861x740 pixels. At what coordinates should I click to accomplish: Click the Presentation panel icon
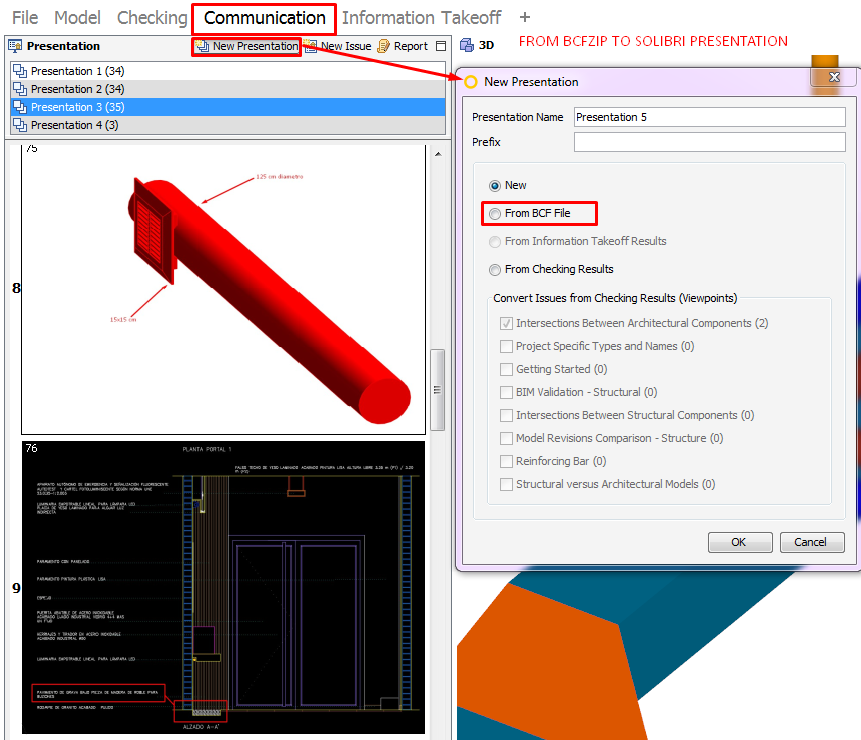(x=15, y=46)
